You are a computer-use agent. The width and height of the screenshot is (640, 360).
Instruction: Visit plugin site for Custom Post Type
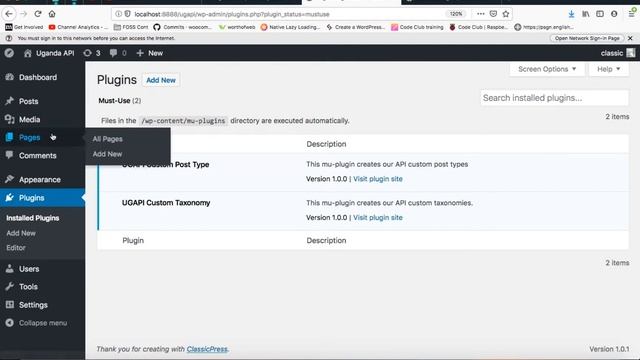click(x=378, y=179)
